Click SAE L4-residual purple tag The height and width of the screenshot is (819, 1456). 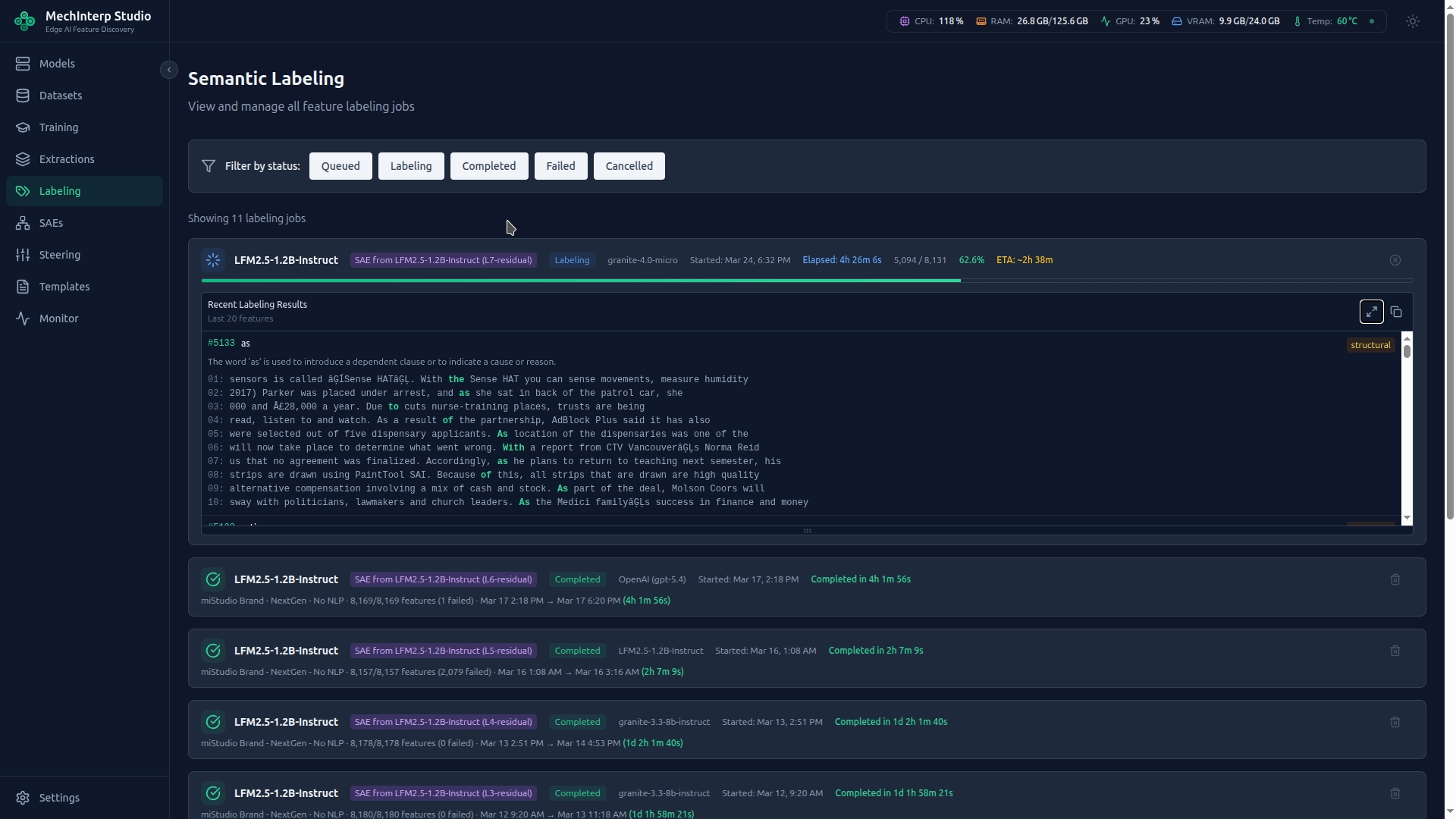tap(444, 722)
